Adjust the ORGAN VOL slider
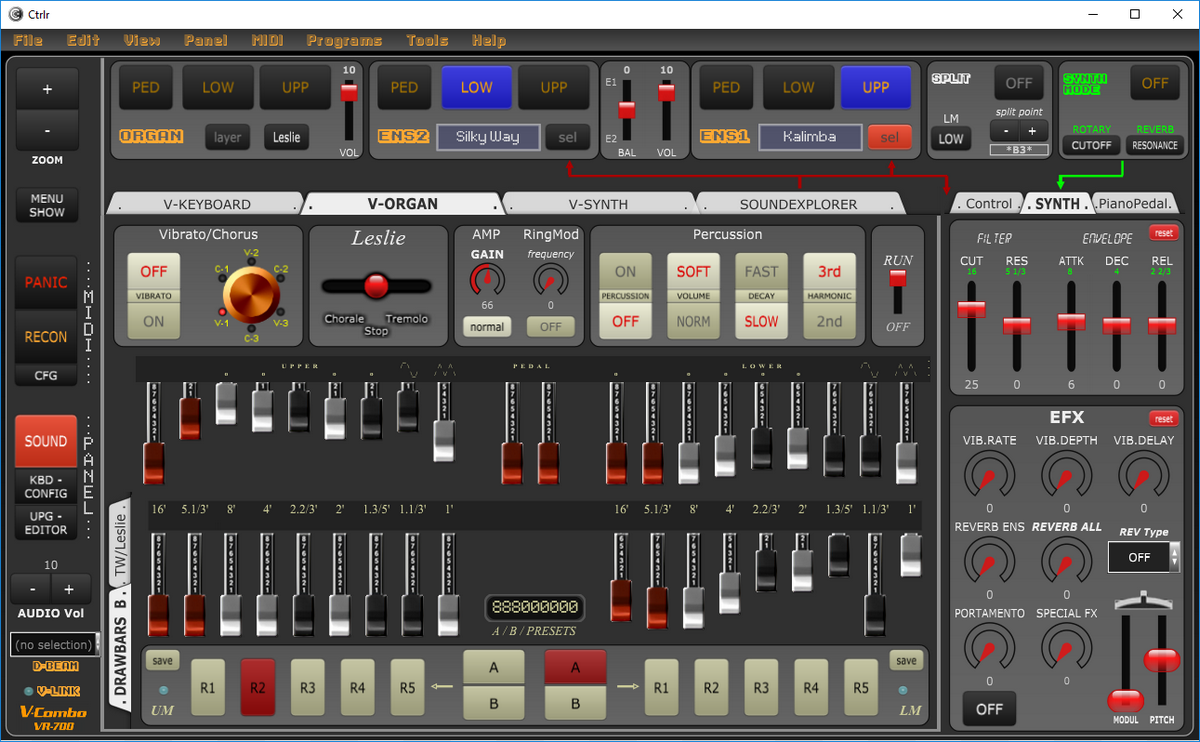The height and width of the screenshot is (742, 1200). click(x=349, y=110)
